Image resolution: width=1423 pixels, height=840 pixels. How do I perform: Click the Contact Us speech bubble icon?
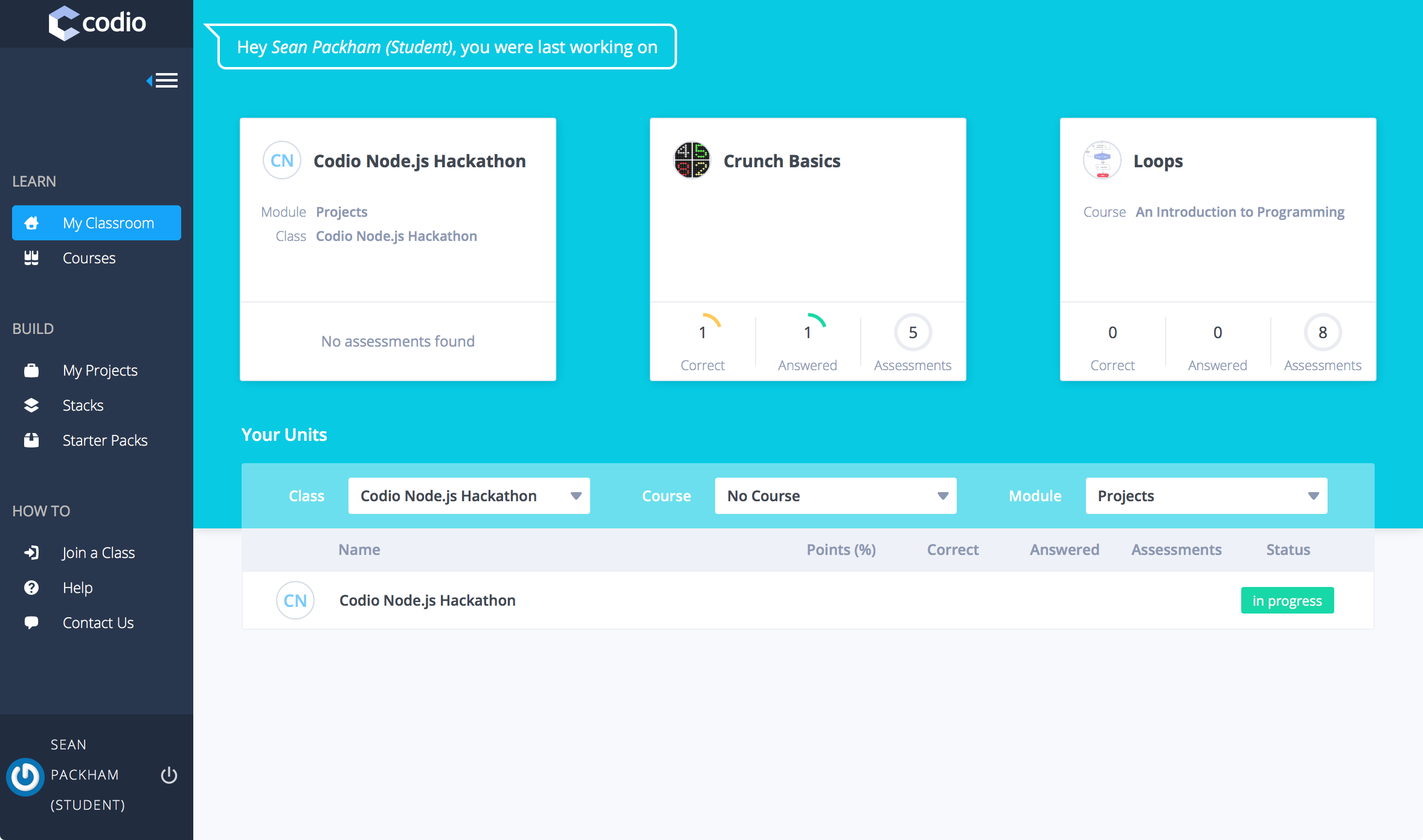(31, 622)
